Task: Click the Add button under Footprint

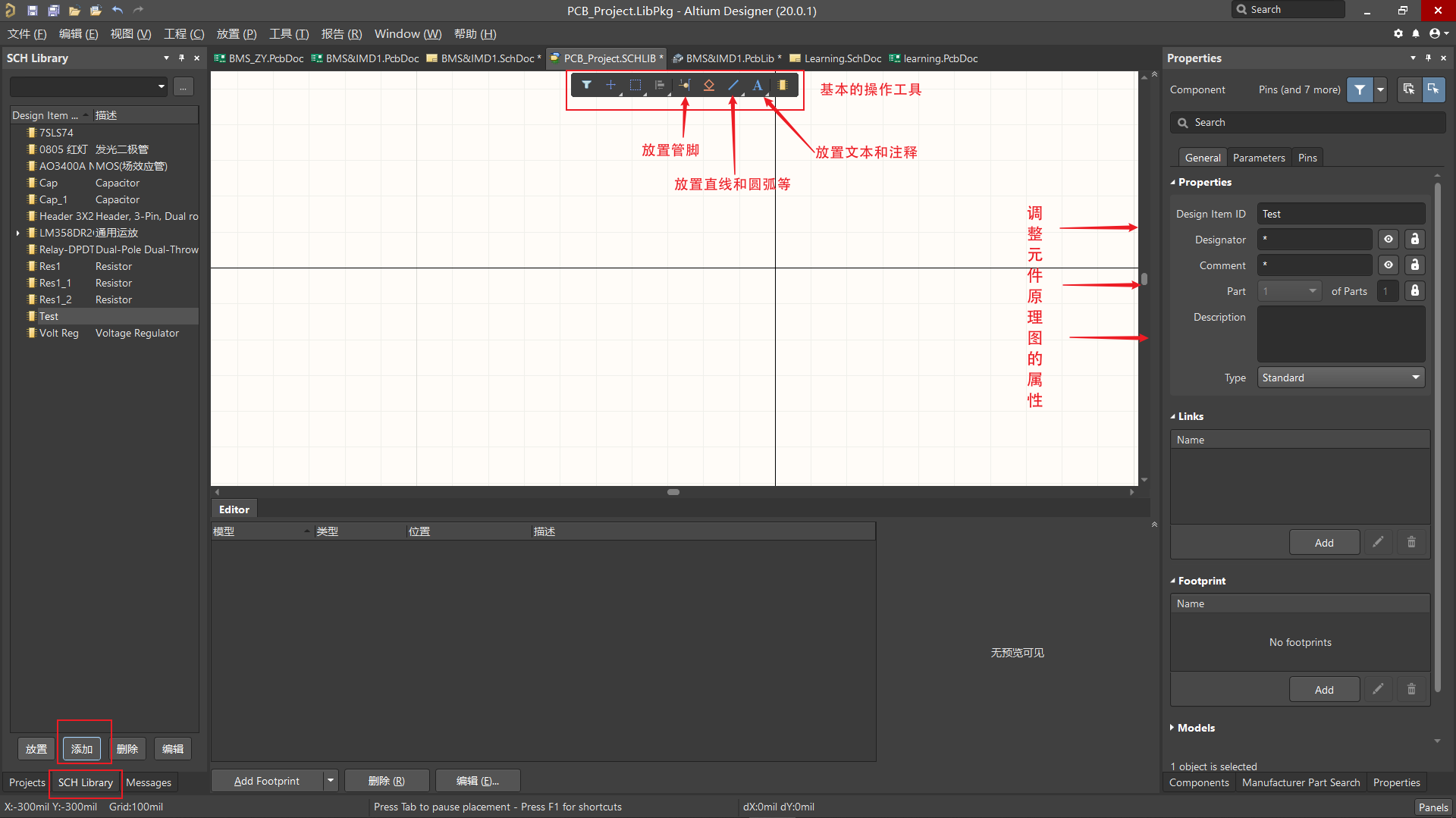Action: tap(1324, 690)
